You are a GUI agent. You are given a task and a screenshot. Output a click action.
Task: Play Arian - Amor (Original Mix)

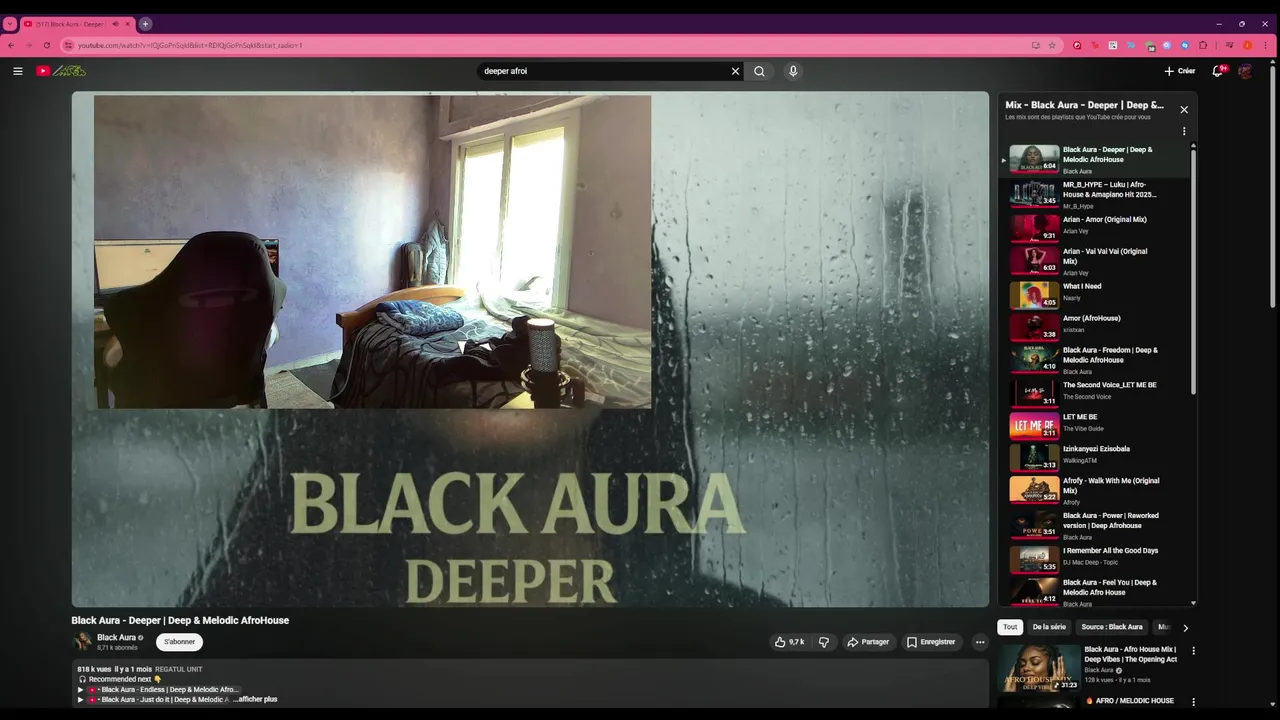tap(1097, 226)
